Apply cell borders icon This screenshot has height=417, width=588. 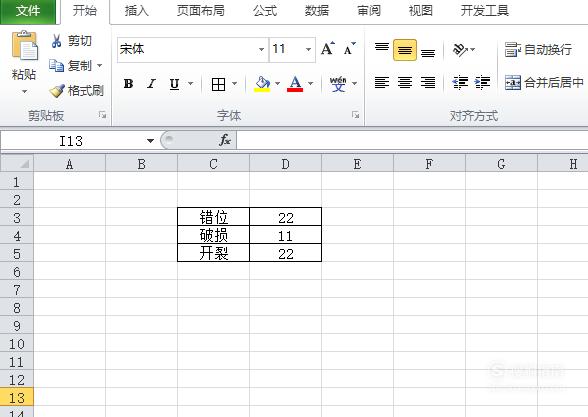click(218, 84)
